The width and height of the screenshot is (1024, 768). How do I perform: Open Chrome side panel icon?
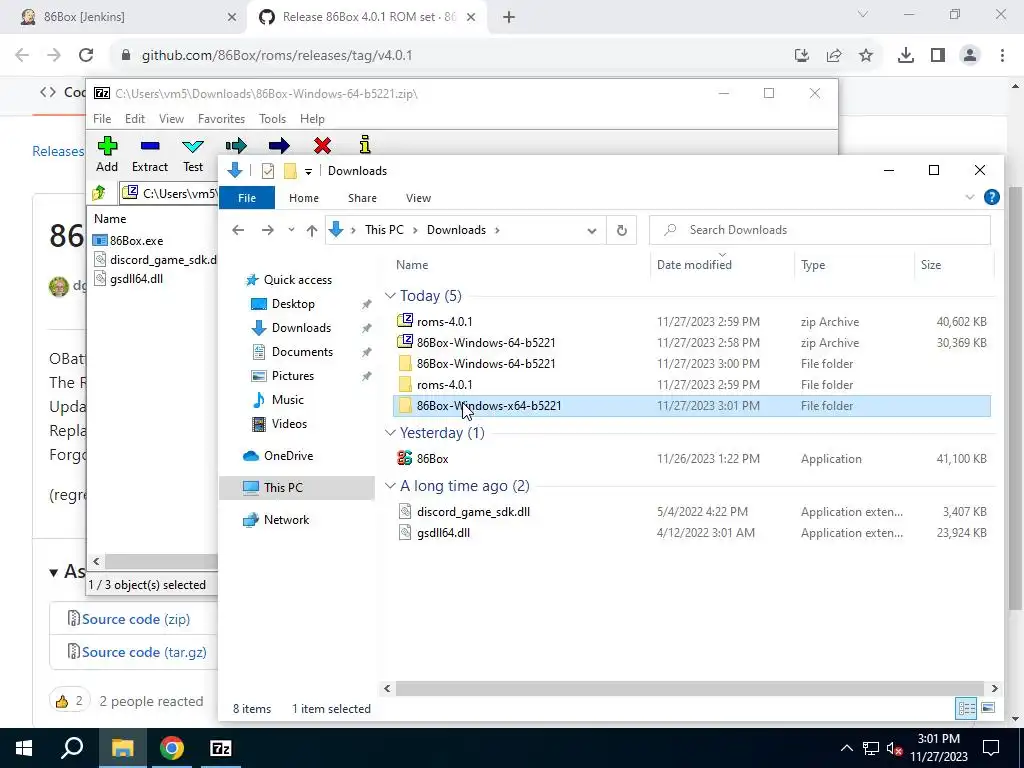pyautogui.click(x=938, y=56)
